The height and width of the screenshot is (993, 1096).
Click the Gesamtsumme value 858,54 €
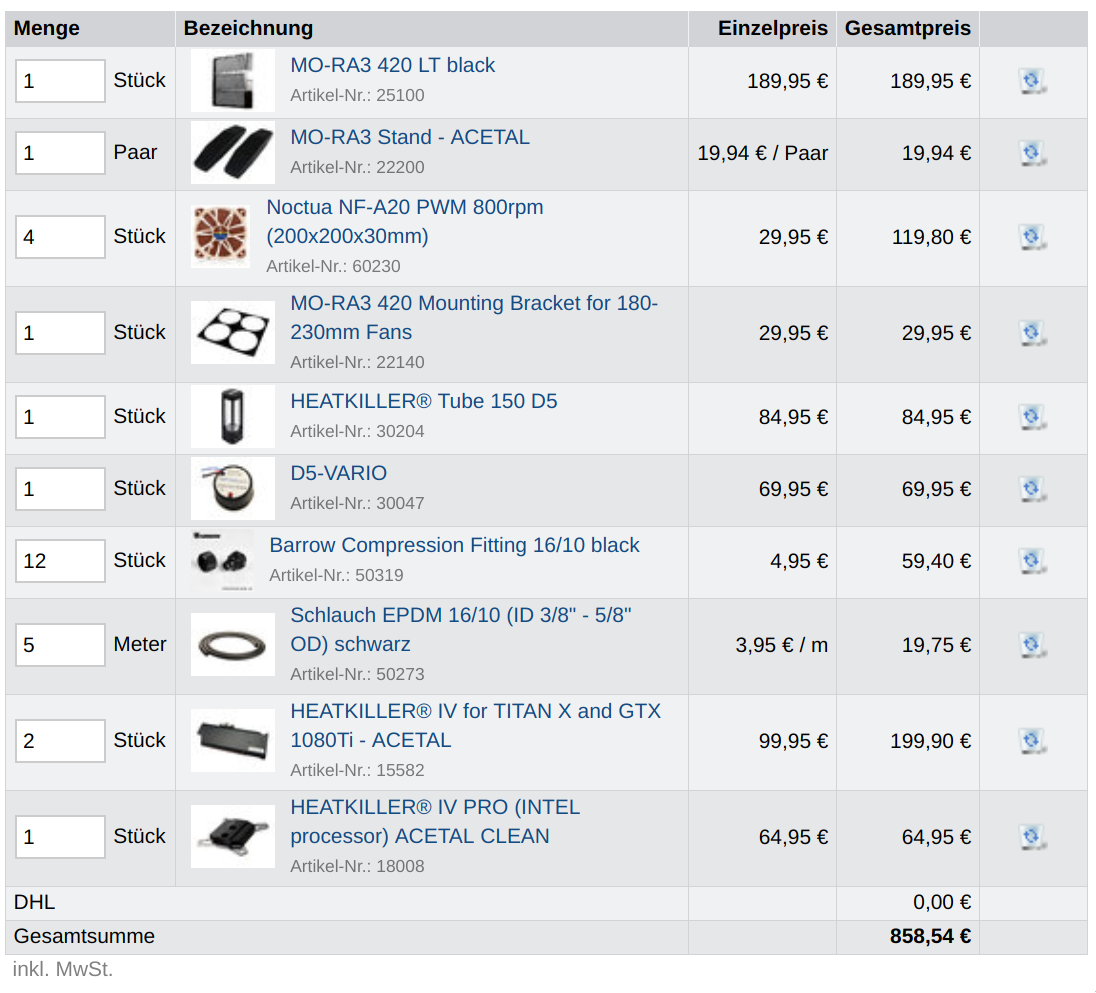click(930, 936)
